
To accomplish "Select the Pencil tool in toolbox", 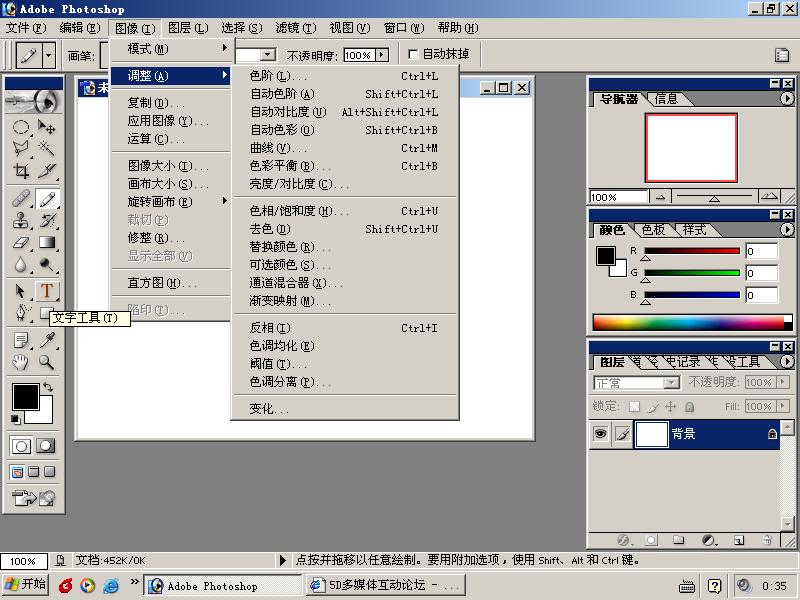I will tap(46, 199).
